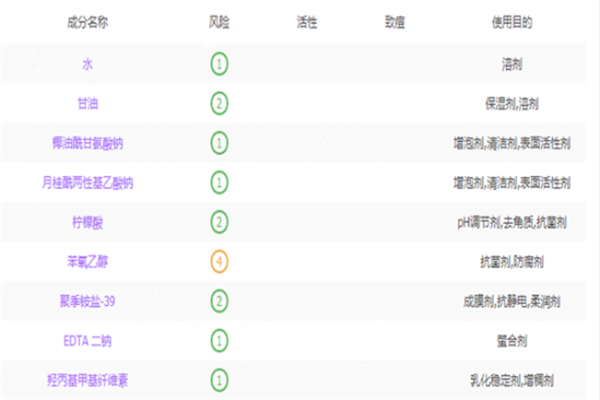
Task: Open the 苯氧乙醇 ingredient details
Action: click(x=88, y=261)
